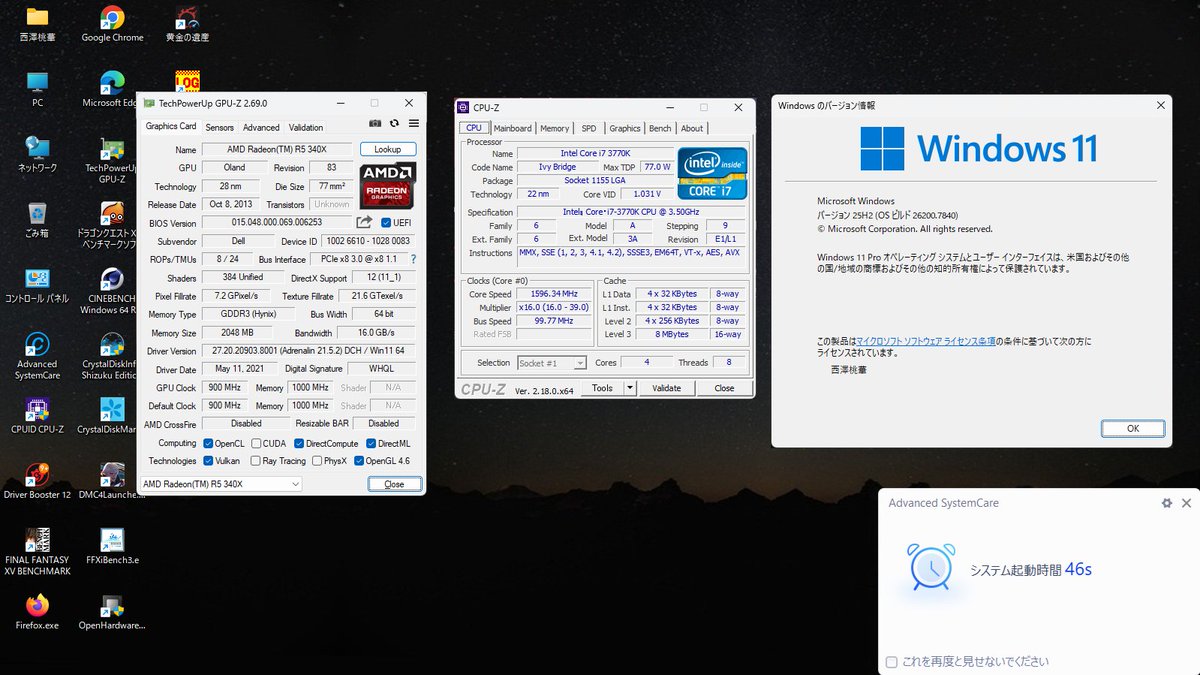Switch to CPU-Z Graphics tab

(x=625, y=128)
